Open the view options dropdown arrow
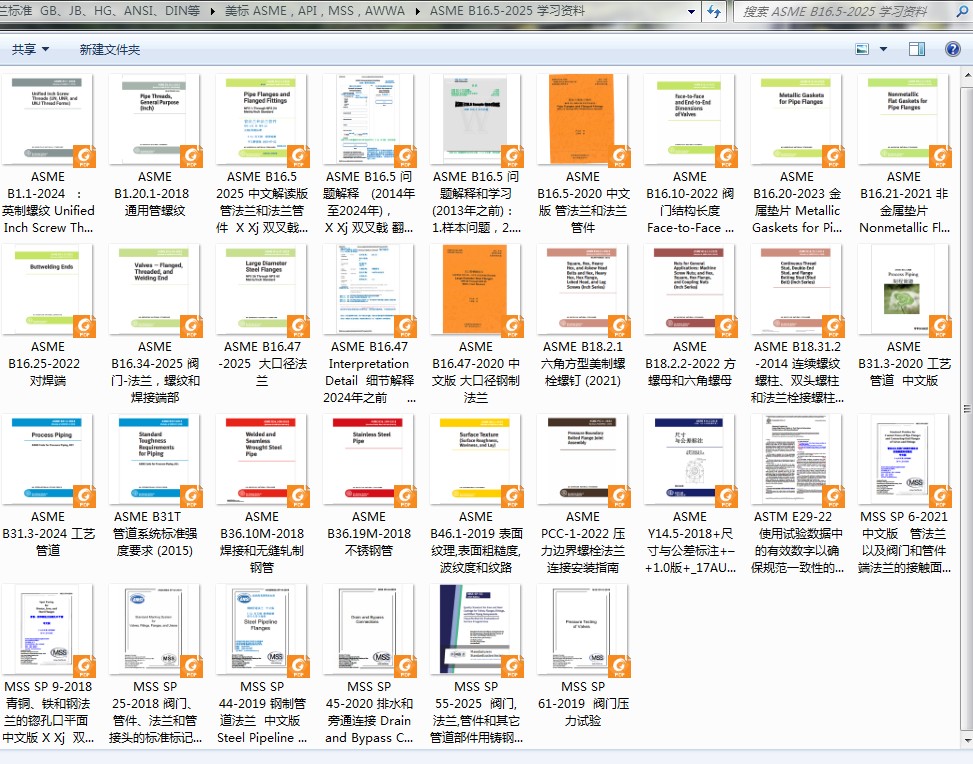 click(x=883, y=49)
